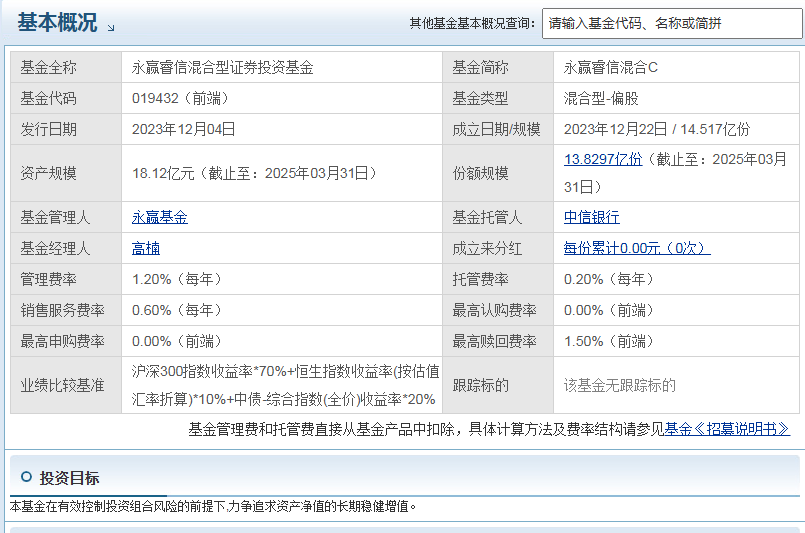Select the value 2023年12月22日 / 14.517亿份
This screenshot has width=805, height=533.
[x=657, y=129]
